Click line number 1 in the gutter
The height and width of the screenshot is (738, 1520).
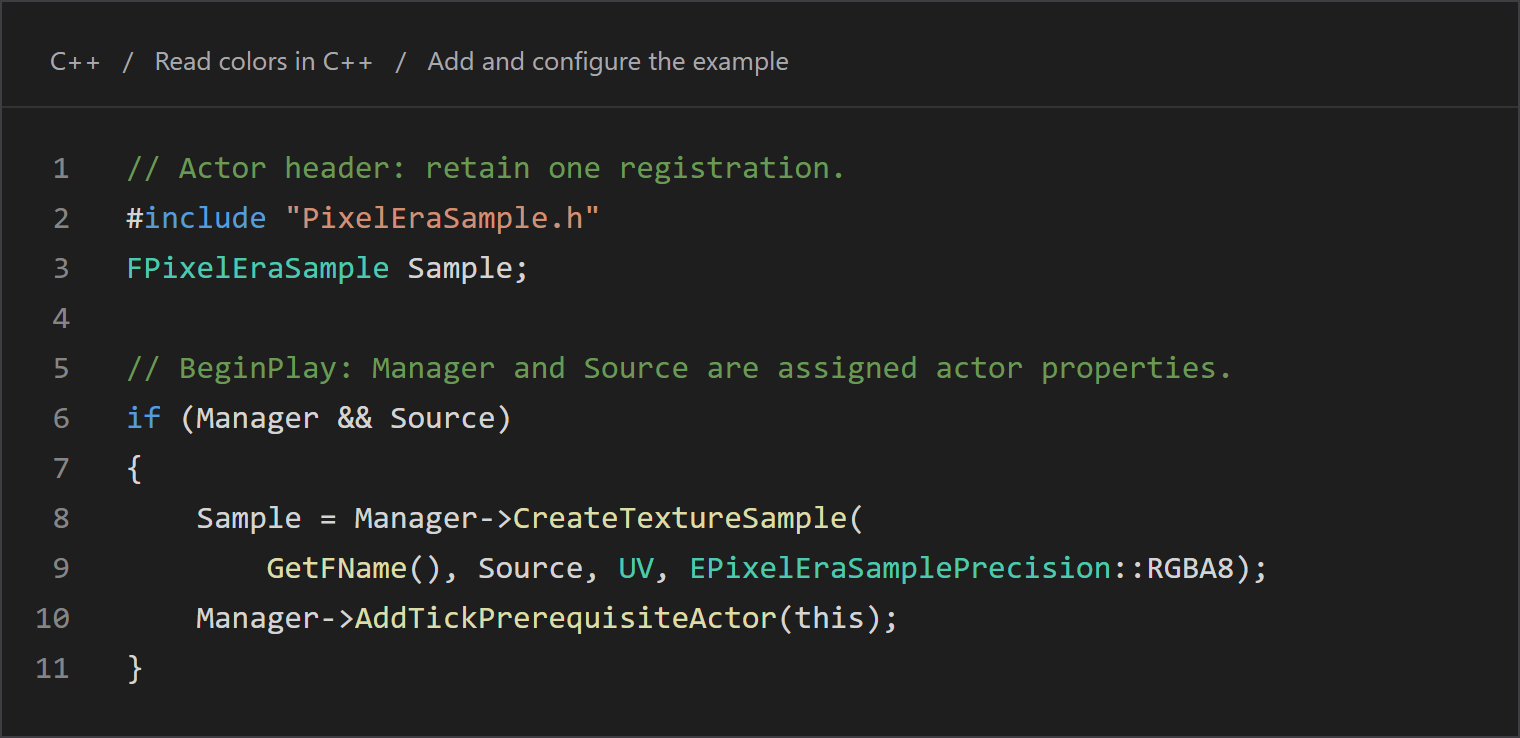[61, 168]
